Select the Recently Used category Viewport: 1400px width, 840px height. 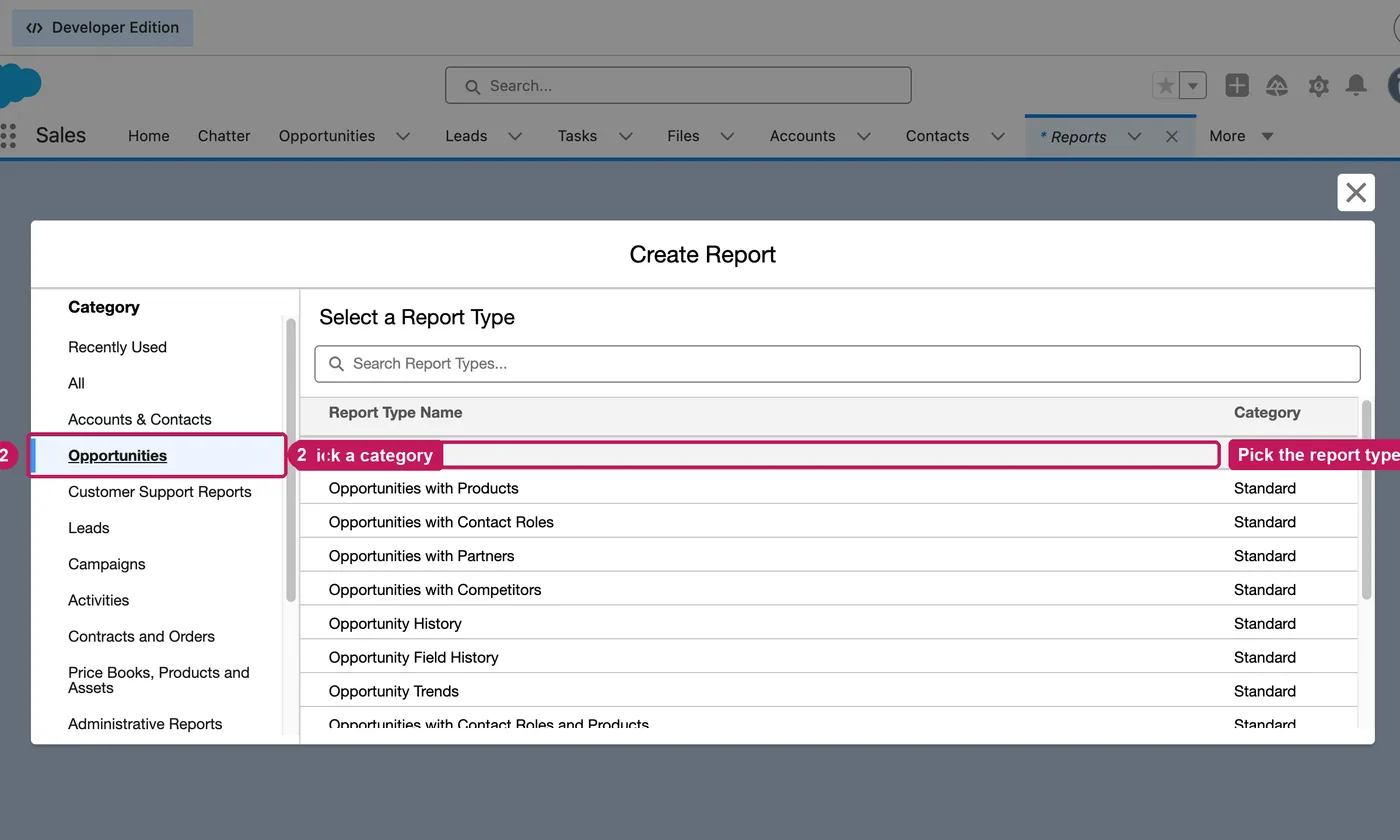[x=117, y=347]
